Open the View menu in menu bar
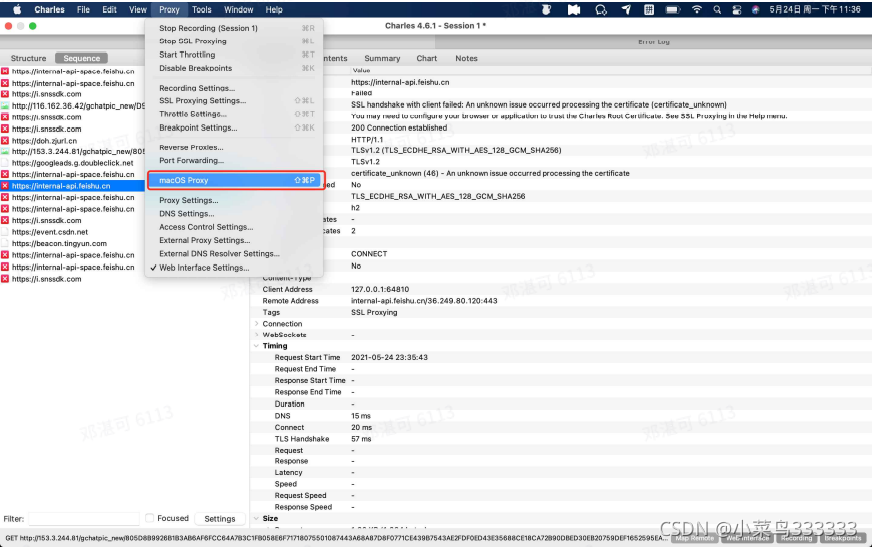The height and width of the screenshot is (547, 872). (137, 9)
